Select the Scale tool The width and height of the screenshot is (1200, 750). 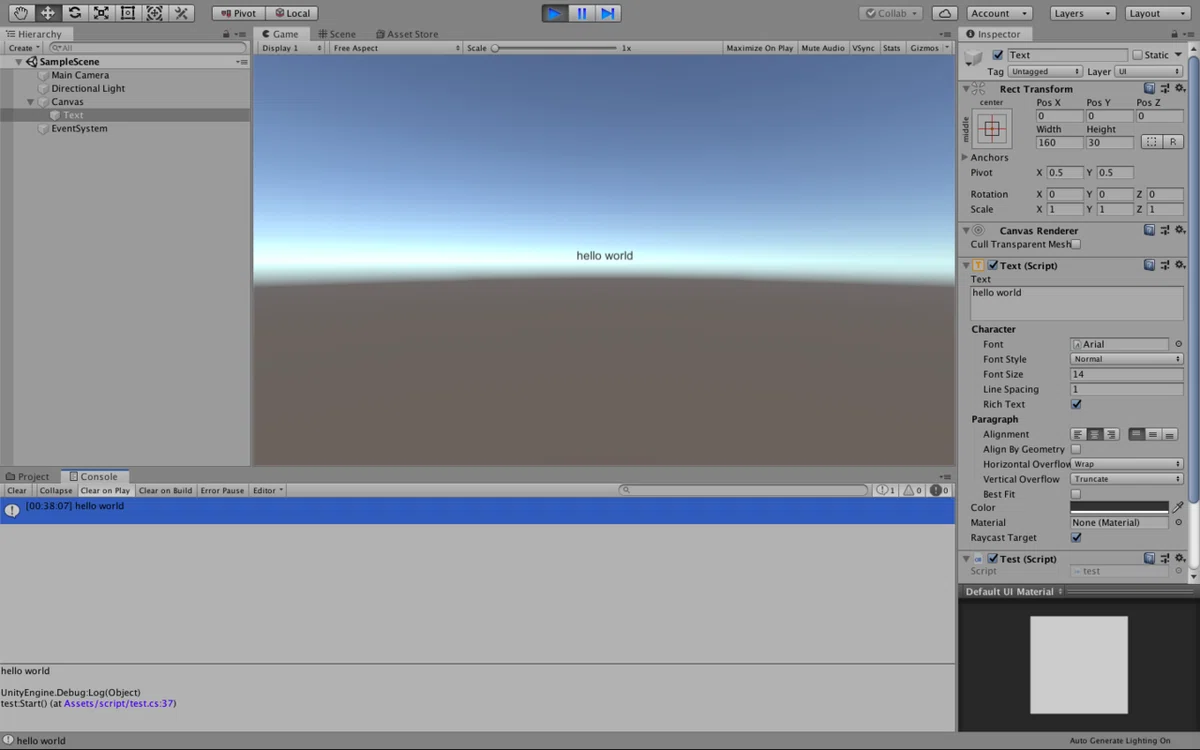[101, 13]
